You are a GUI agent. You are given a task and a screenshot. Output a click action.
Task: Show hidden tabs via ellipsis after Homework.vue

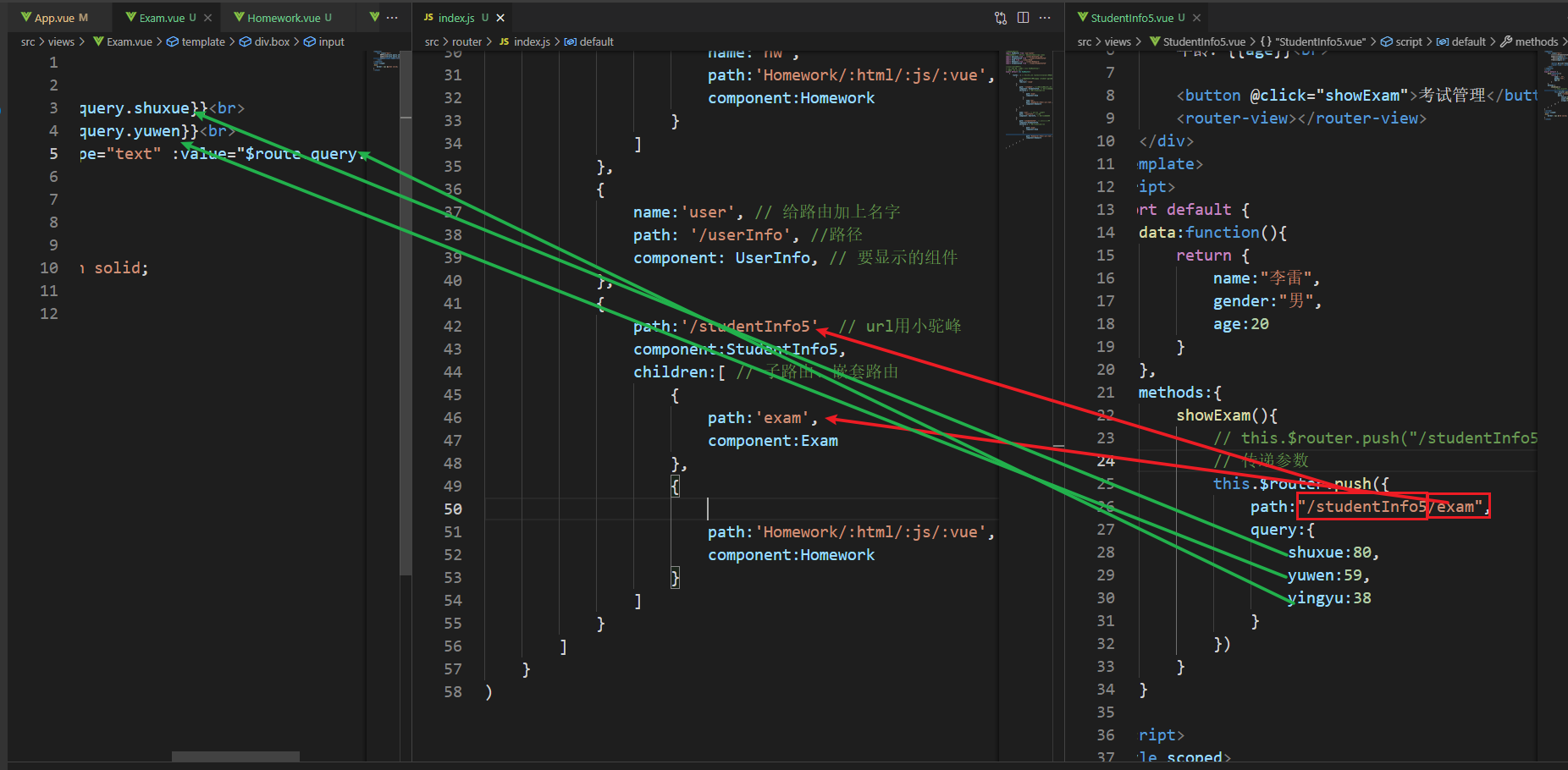392,18
